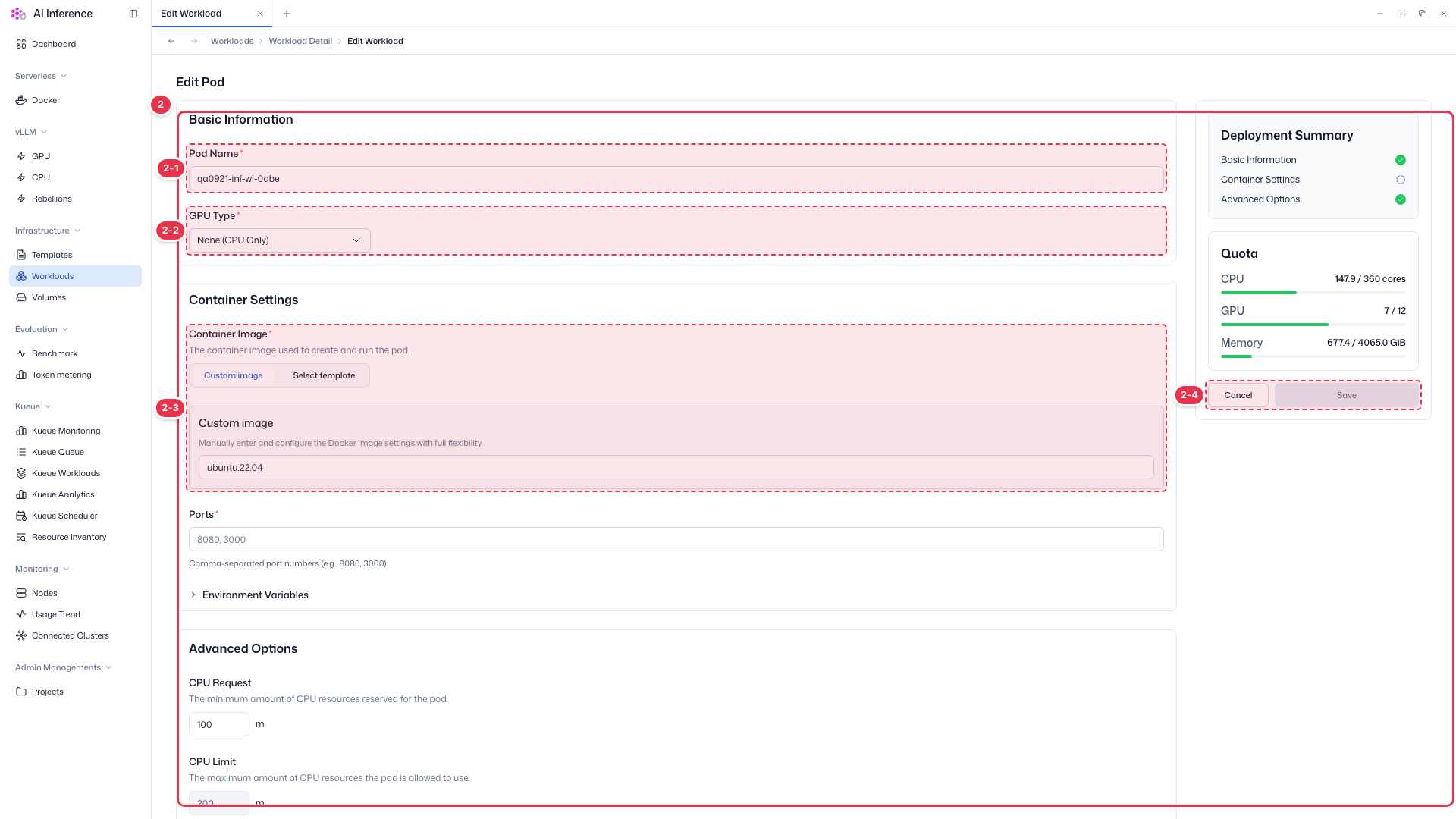Open Nodes monitoring page

pyautogui.click(x=75, y=593)
